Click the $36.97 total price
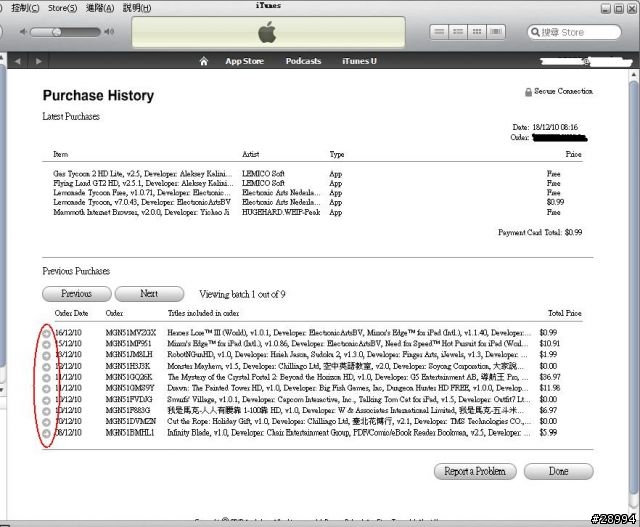Viewport: 640px width, 527px height. [x=550, y=377]
